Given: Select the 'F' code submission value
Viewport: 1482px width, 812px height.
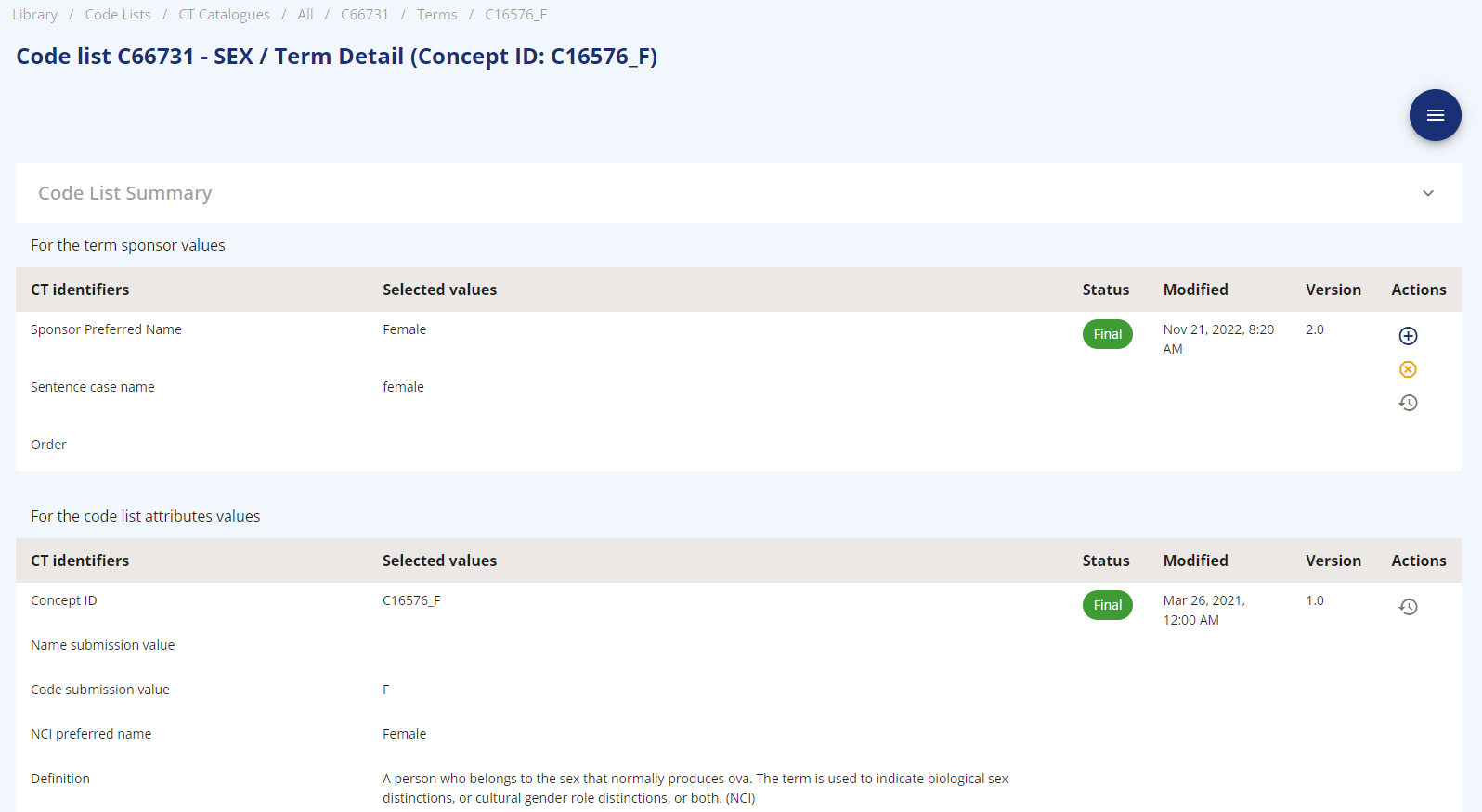Looking at the screenshot, I should pos(386,690).
